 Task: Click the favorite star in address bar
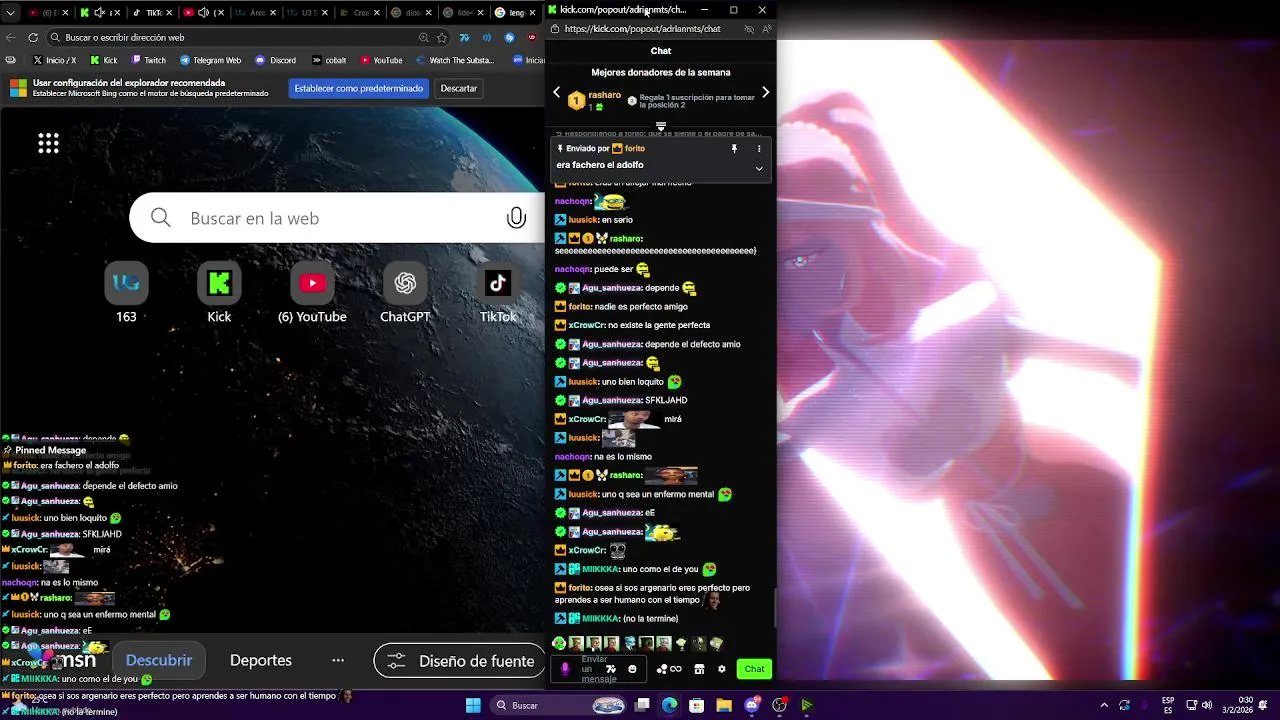[442, 37]
